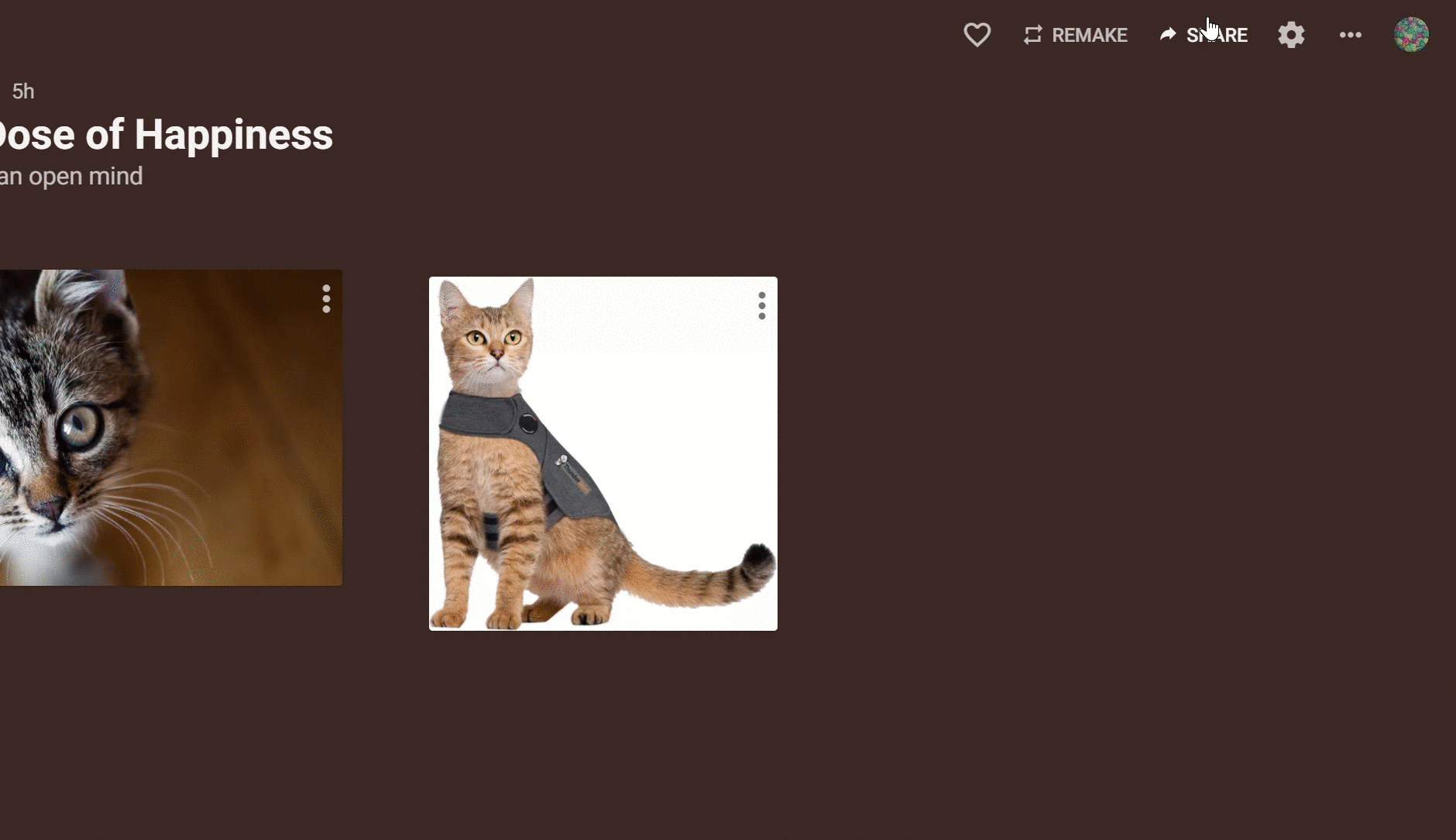Open options menu on the vest cat image
The width and height of the screenshot is (1456, 840).
(x=762, y=305)
